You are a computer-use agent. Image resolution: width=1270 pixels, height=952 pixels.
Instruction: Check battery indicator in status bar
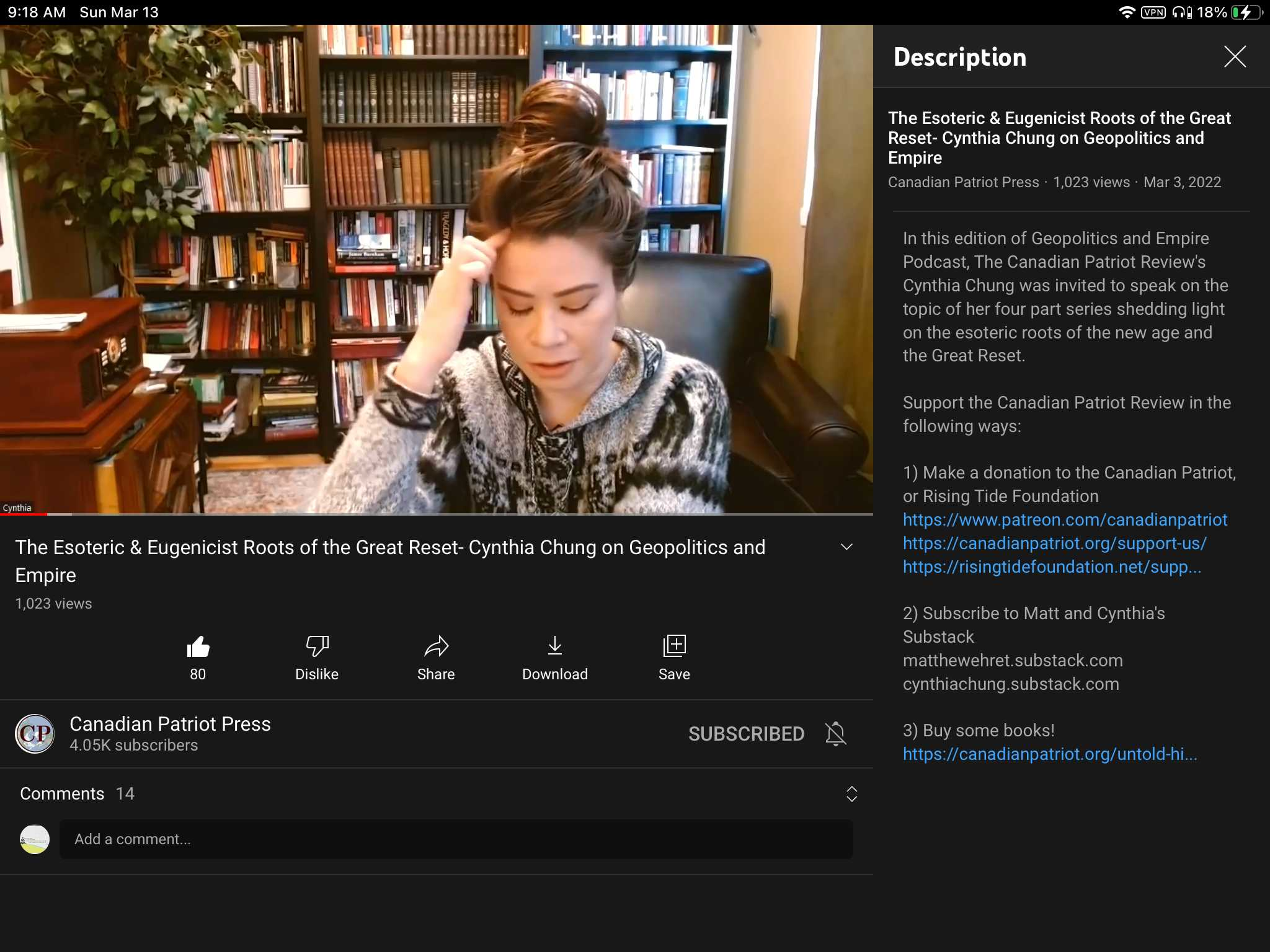click(x=1248, y=12)
